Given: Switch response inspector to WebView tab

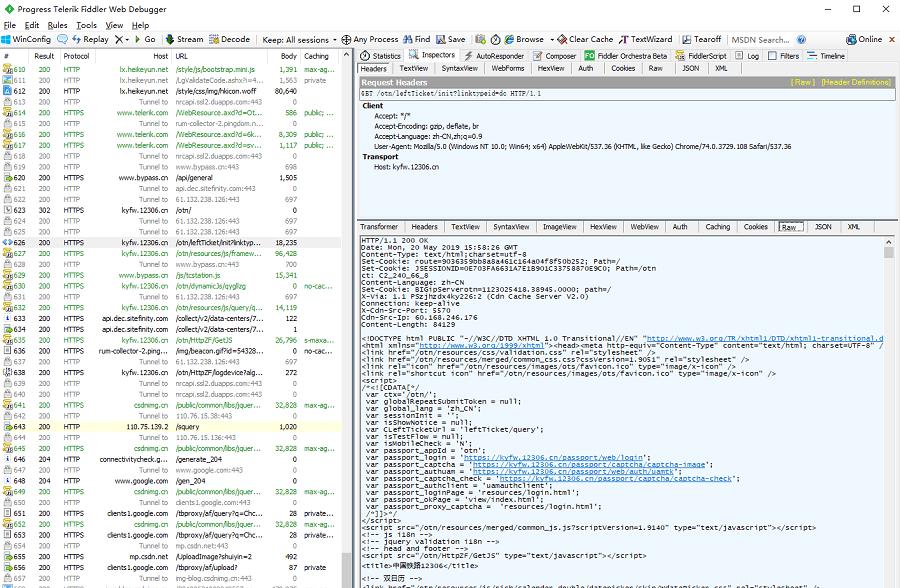Looking at the screenshot, I should 645,227.
